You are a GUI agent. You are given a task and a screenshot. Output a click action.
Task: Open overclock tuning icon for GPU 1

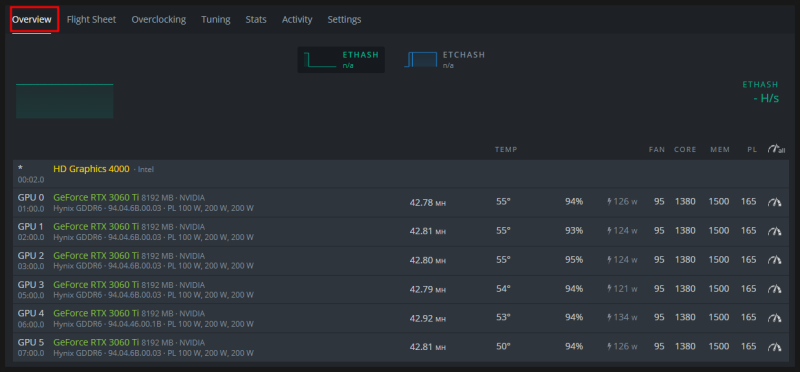(774, 231)
